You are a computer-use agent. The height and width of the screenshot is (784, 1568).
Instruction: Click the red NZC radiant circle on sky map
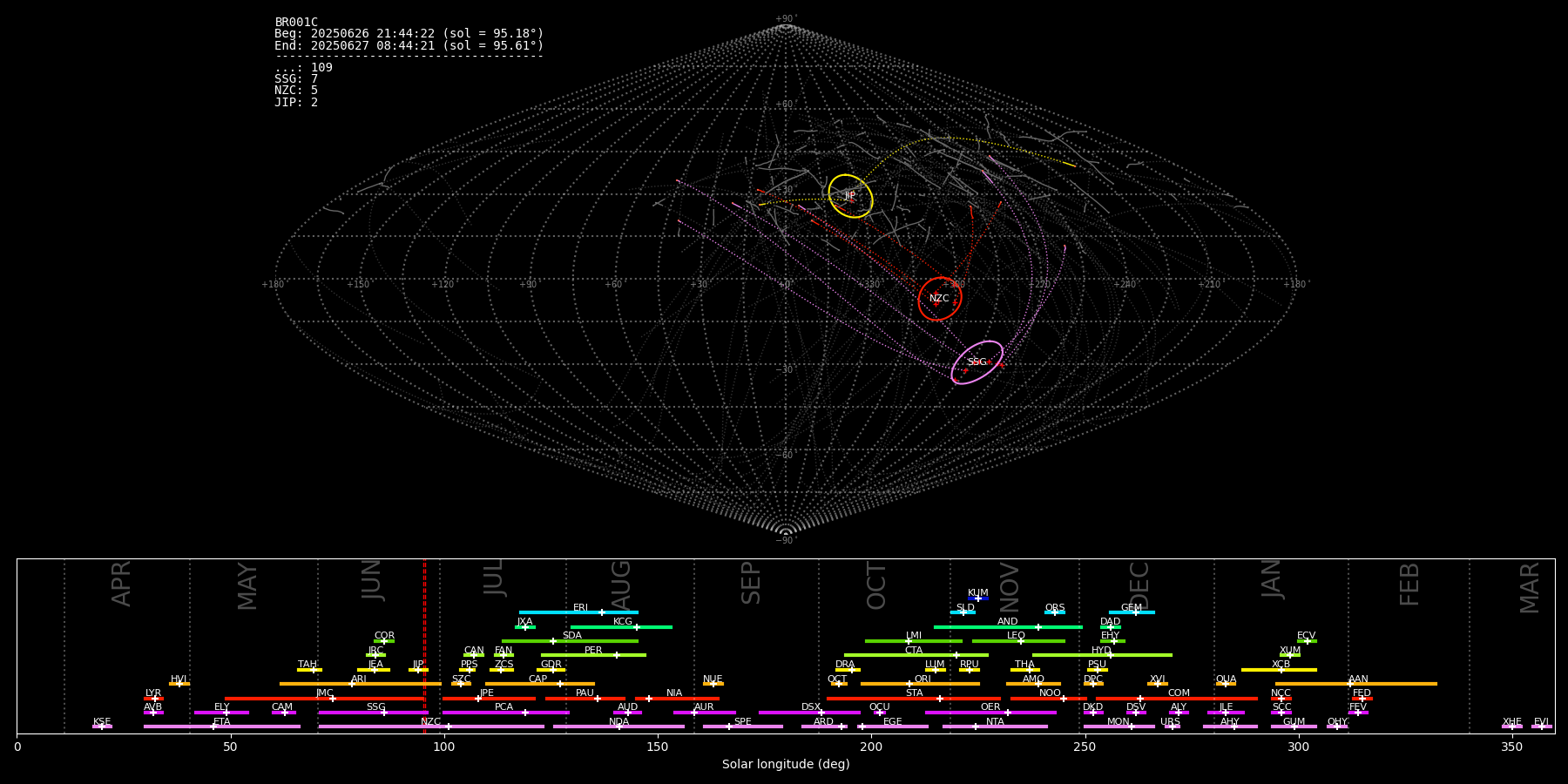[939, 299]
